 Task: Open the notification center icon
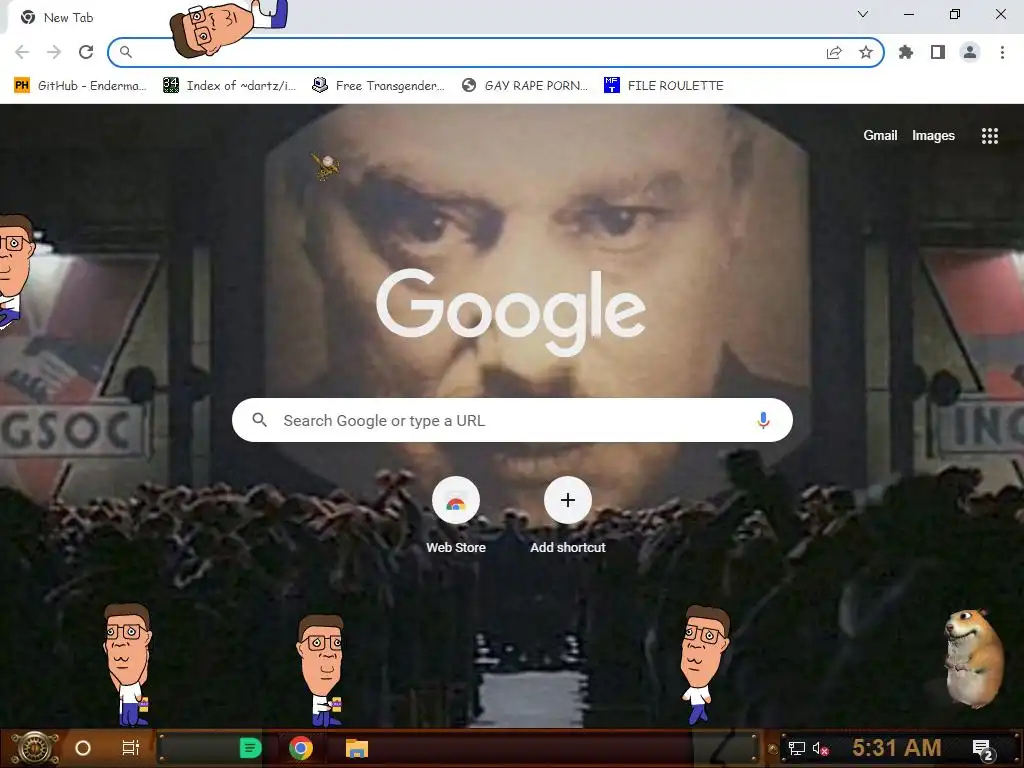click(x=983, y=749)
